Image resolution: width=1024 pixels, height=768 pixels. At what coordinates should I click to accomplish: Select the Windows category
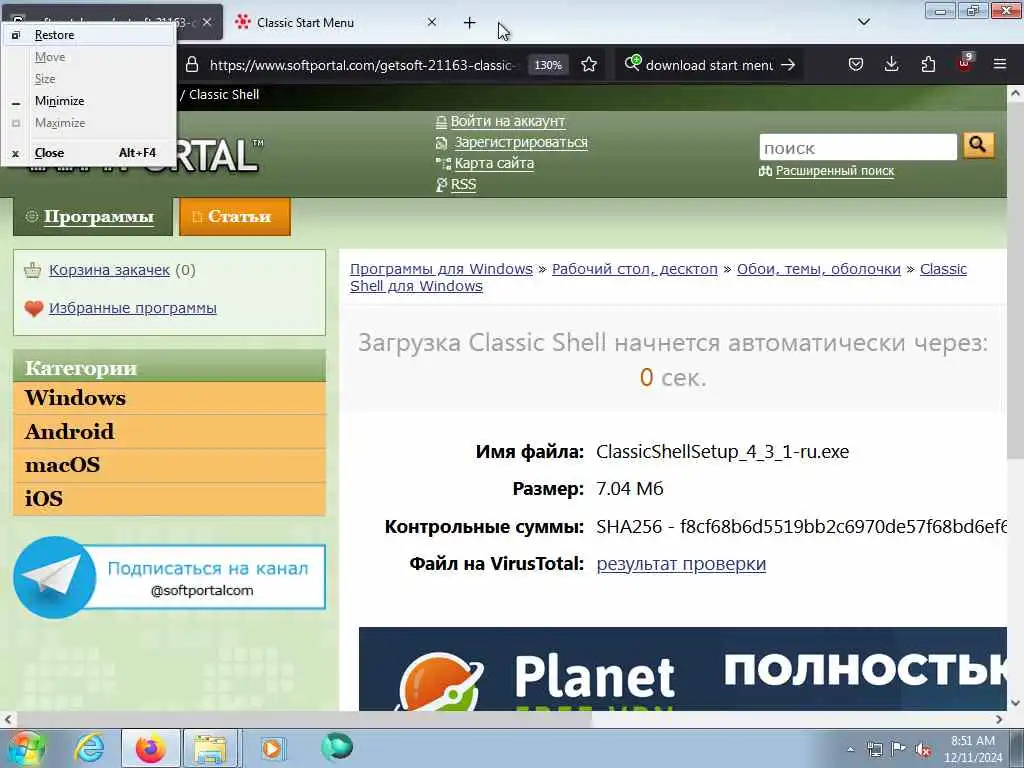click(x=169, y=398)
